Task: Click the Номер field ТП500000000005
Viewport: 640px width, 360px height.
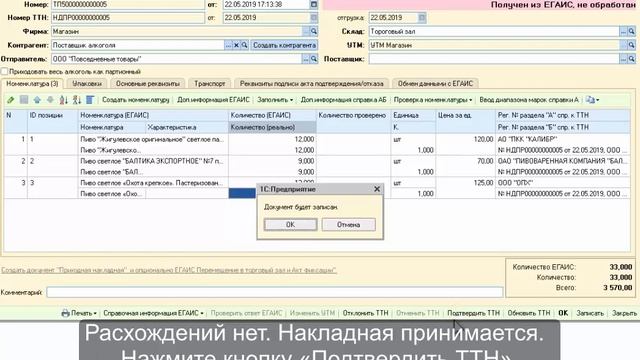Action: click(128, 4)
